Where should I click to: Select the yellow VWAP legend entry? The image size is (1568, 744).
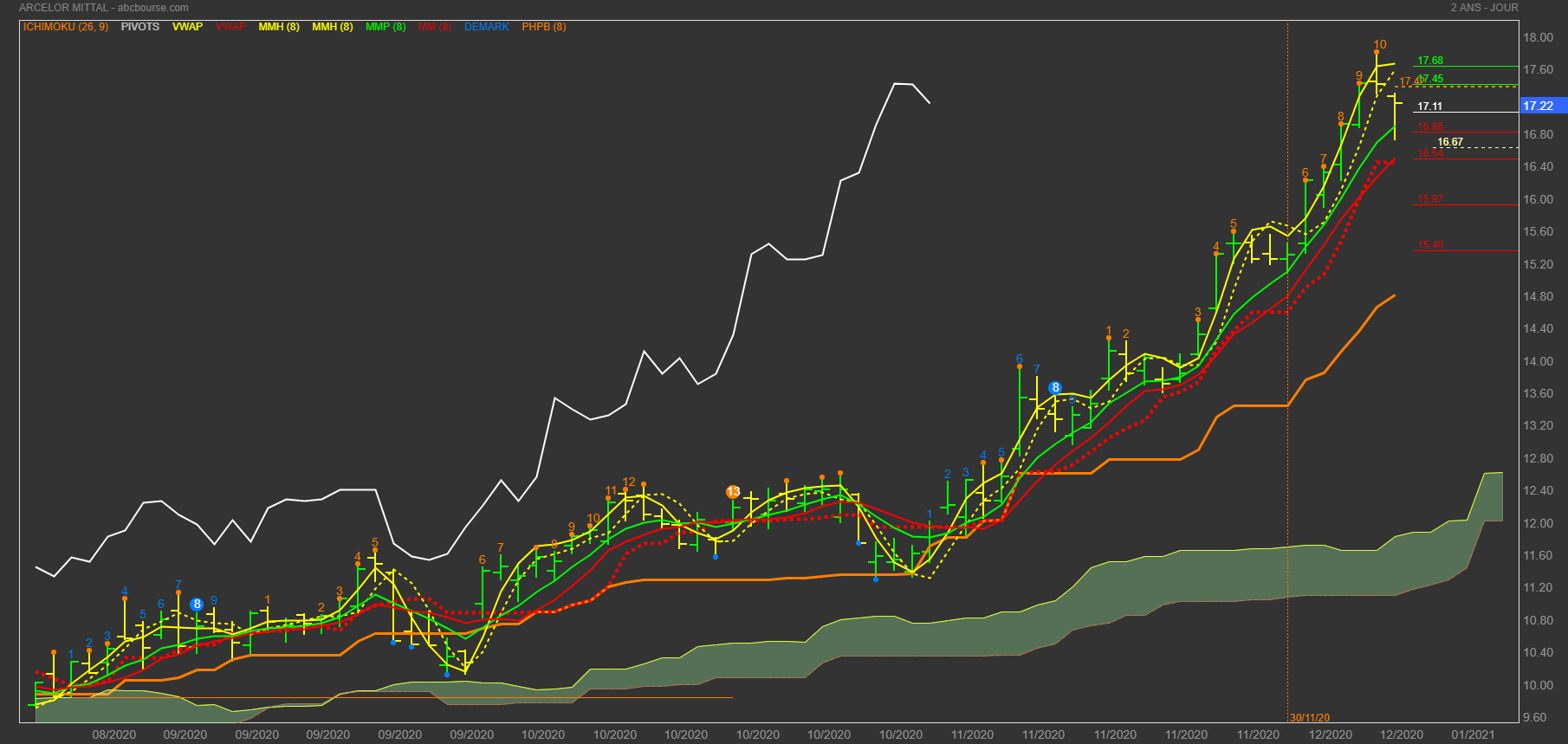tap(187, 27)
